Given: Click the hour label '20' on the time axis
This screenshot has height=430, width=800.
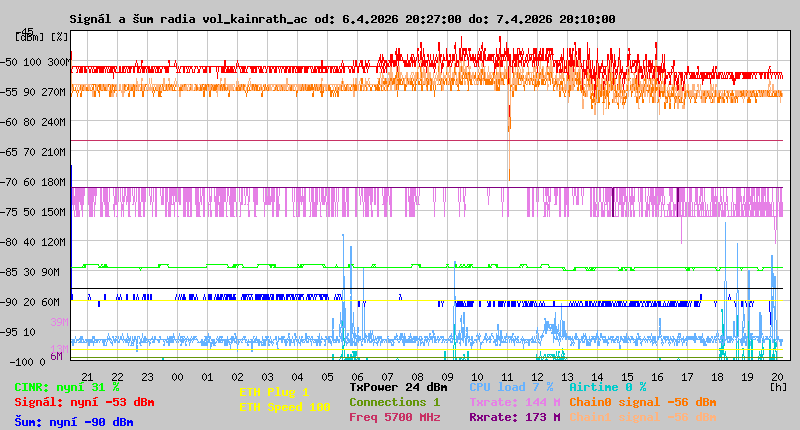Looking at the screenshot, I should tap(777, 377).
